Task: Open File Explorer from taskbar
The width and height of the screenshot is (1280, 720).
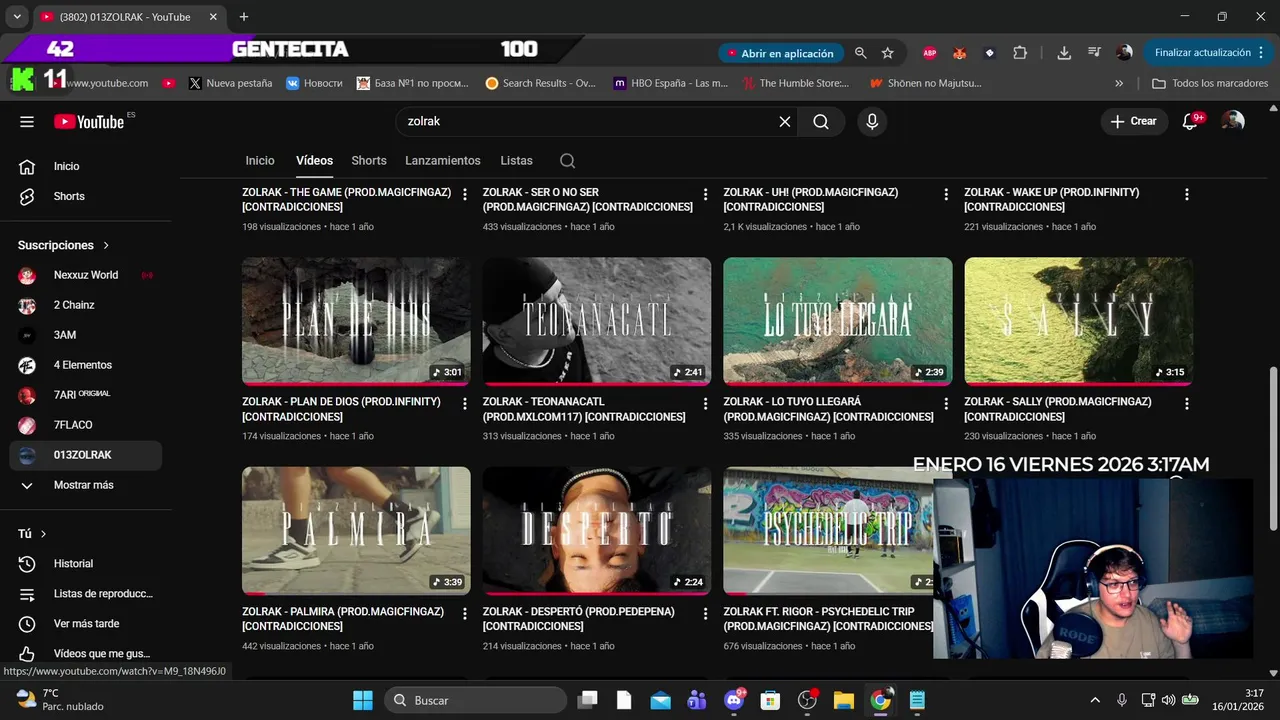Action: tap(843, 700)
